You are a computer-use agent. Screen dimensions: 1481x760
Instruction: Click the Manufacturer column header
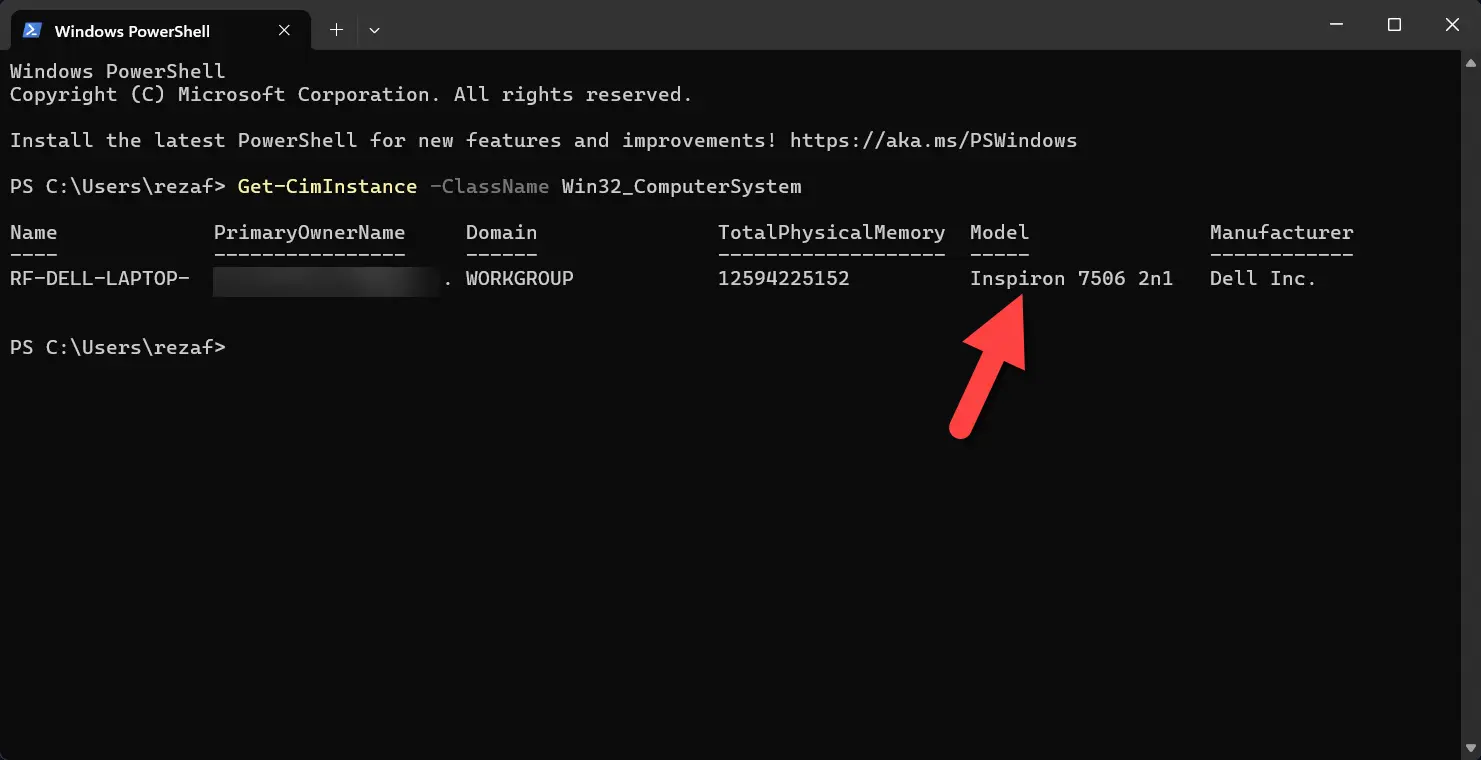coord(1281,232)
